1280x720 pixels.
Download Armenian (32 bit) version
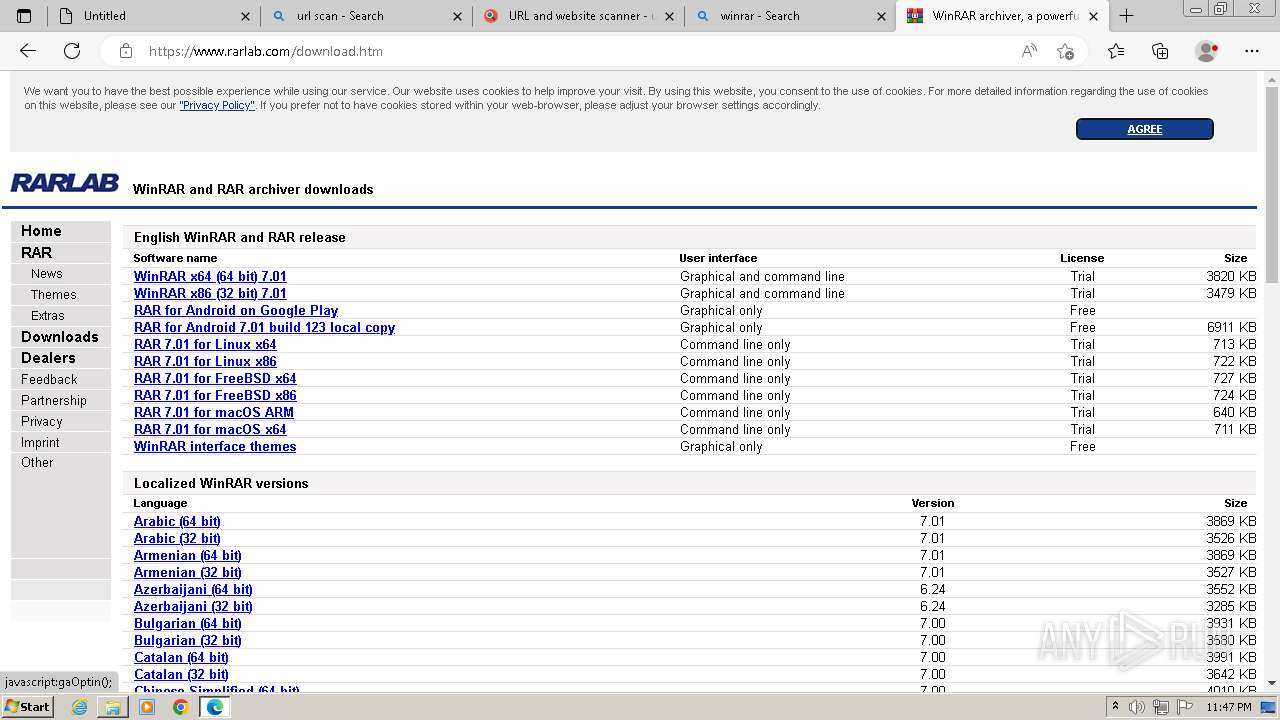188,573
